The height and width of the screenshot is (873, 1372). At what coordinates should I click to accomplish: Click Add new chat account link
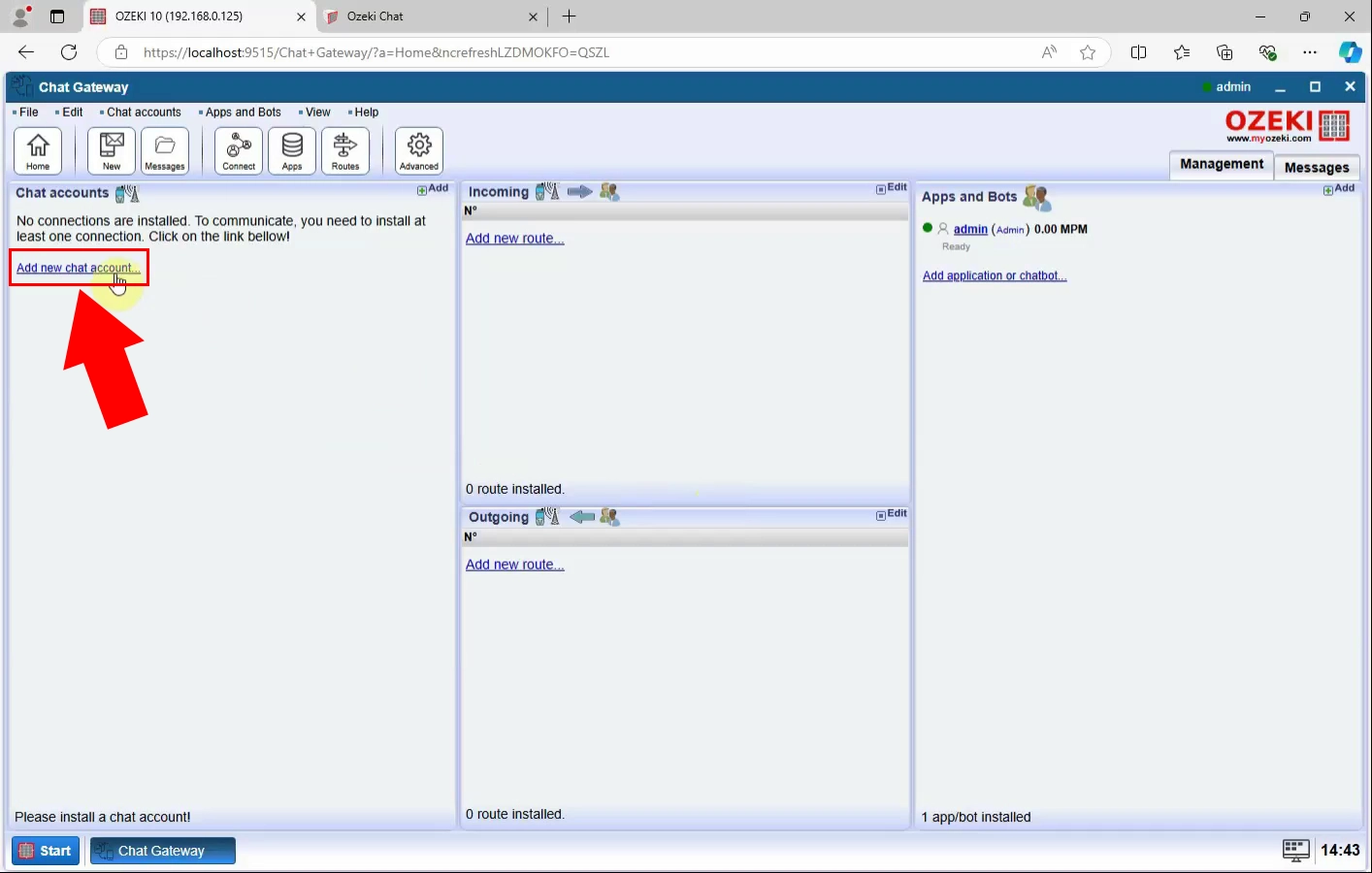tap(79, 268)
